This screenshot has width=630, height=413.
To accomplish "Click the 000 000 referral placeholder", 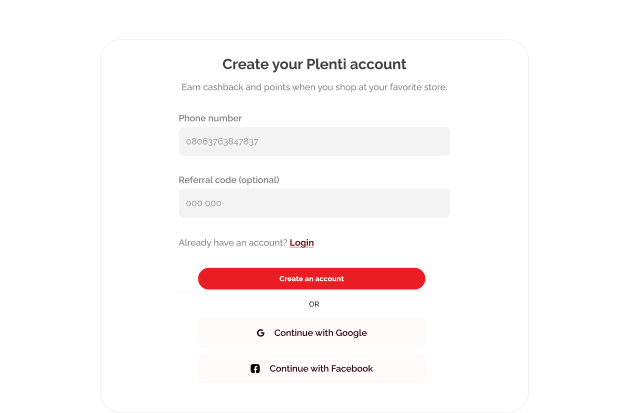I will [x=204, y=203].
